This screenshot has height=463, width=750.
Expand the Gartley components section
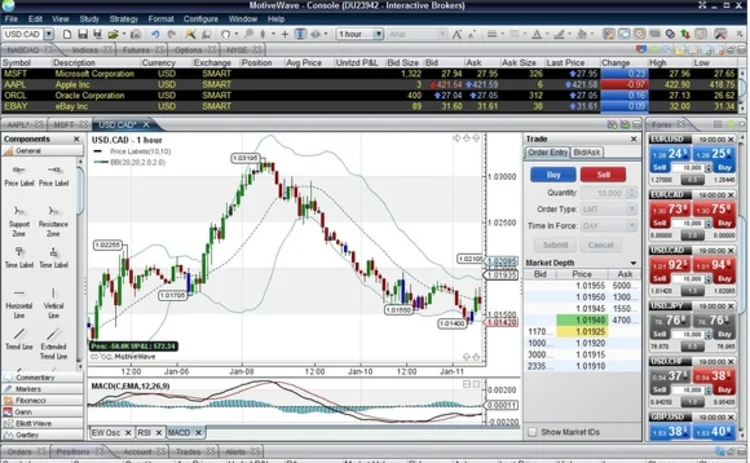42,435
